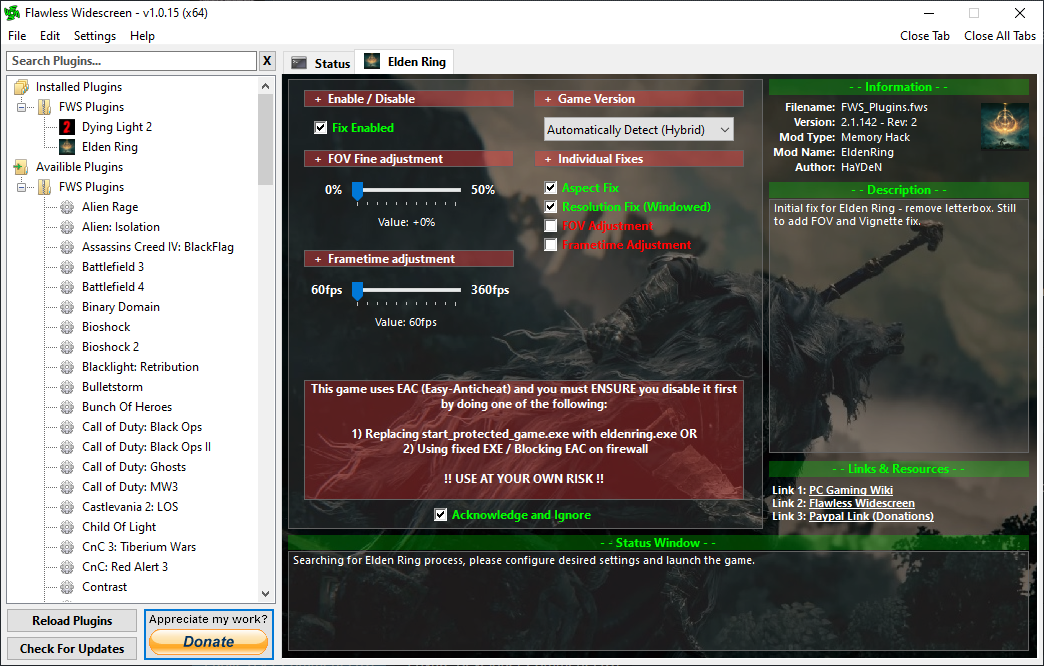Click the Dying Light 2 plugin icon
The height and width of the screenshot is (666, 1044).
[67, 127]
